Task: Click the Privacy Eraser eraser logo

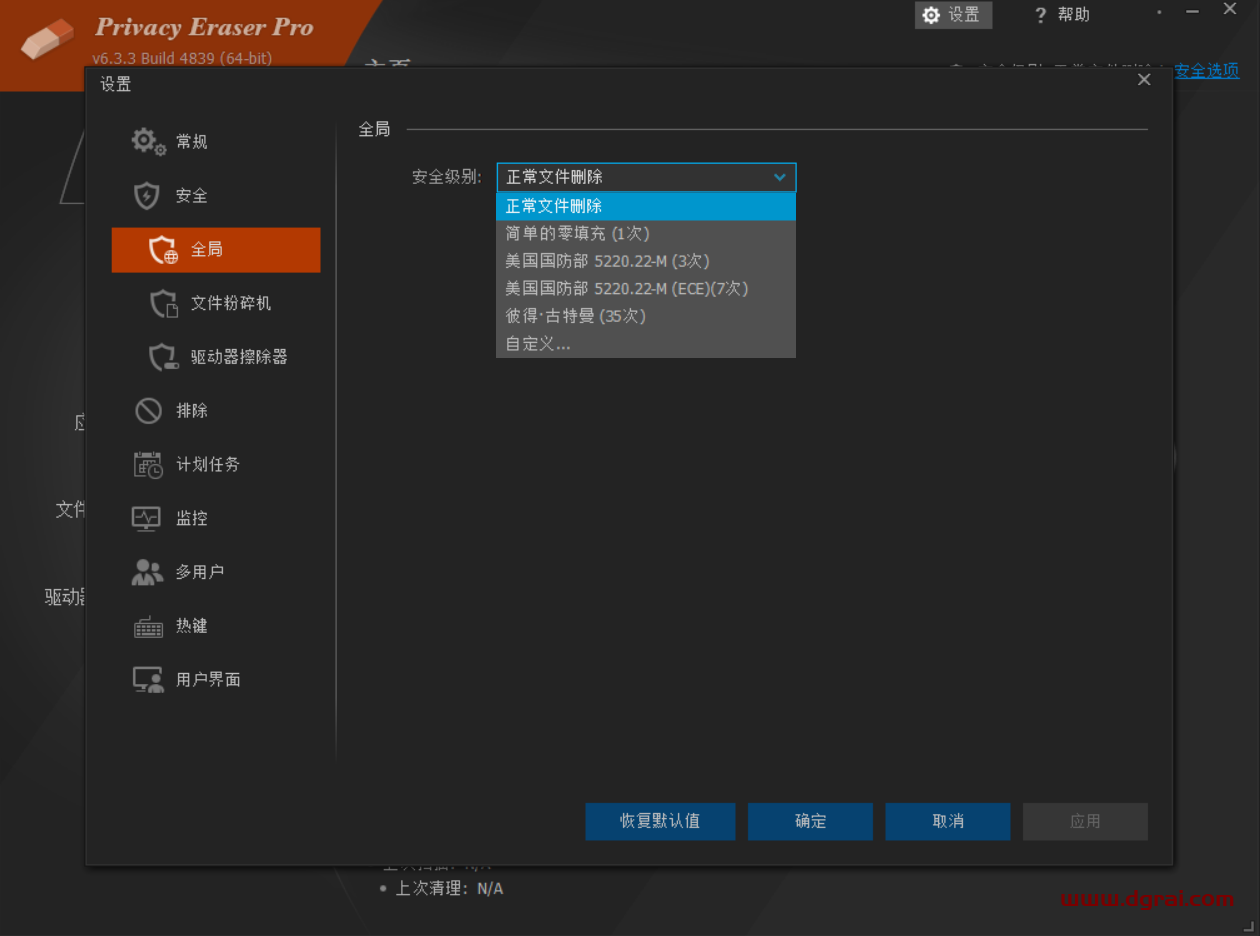Action: click(x=47, y=40)
